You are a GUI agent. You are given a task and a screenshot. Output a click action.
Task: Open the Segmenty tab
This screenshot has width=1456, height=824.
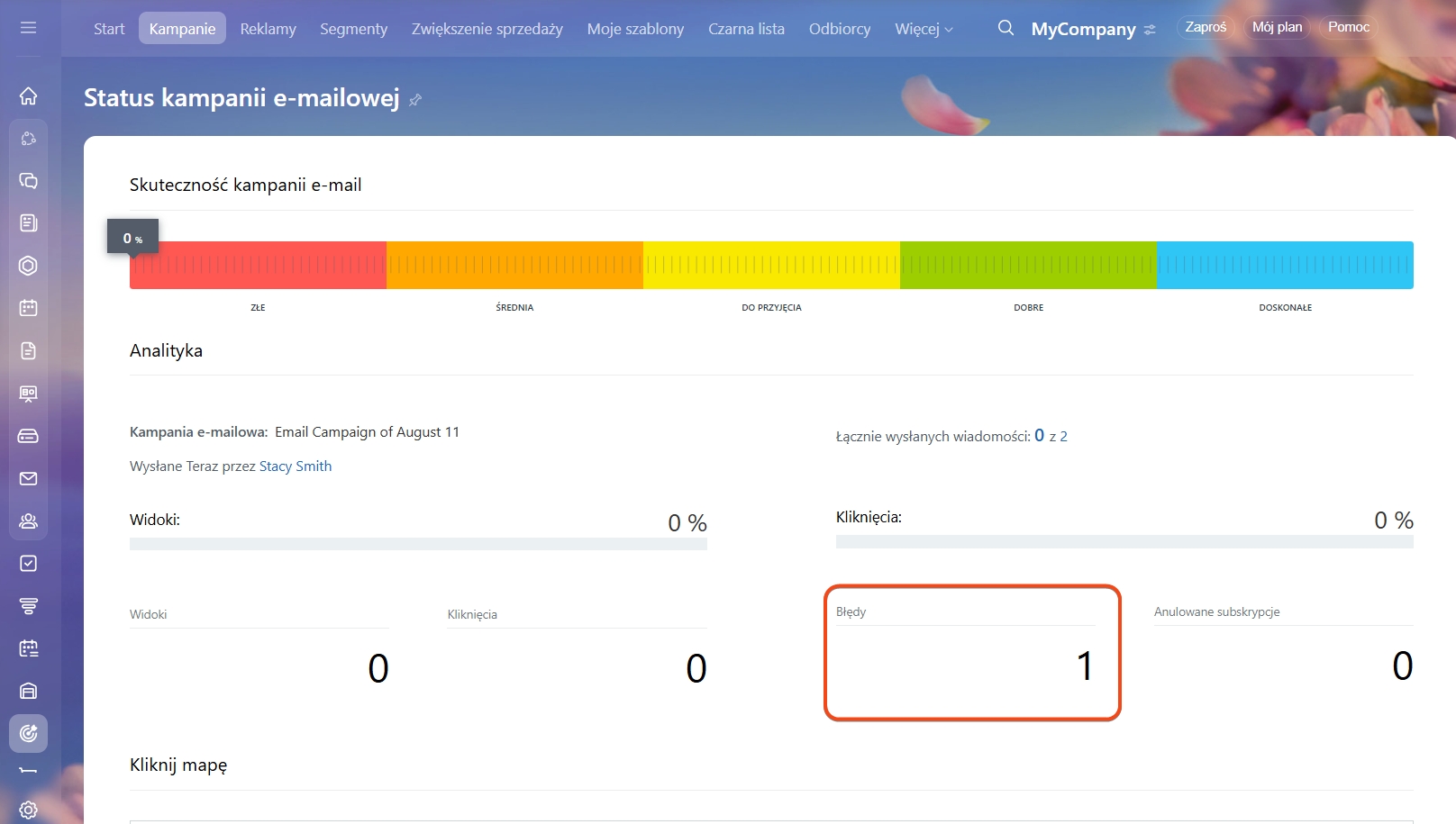pos(353,29)
